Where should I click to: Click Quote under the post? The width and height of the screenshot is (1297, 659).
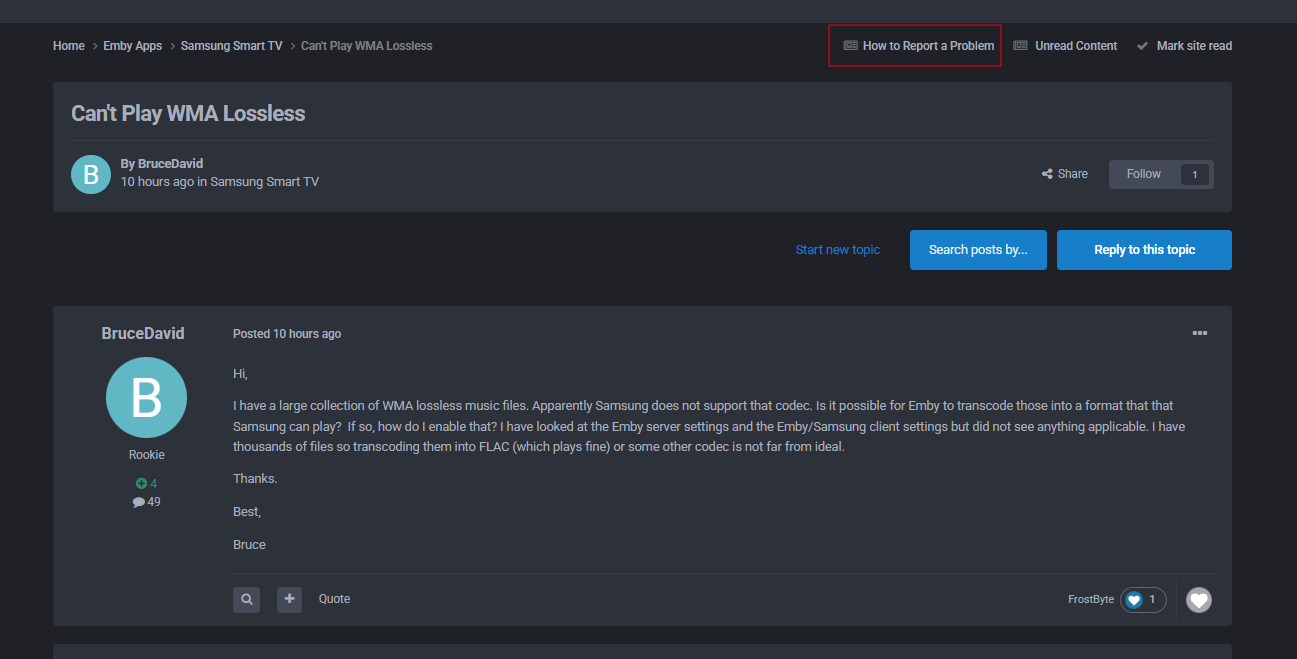334,599
